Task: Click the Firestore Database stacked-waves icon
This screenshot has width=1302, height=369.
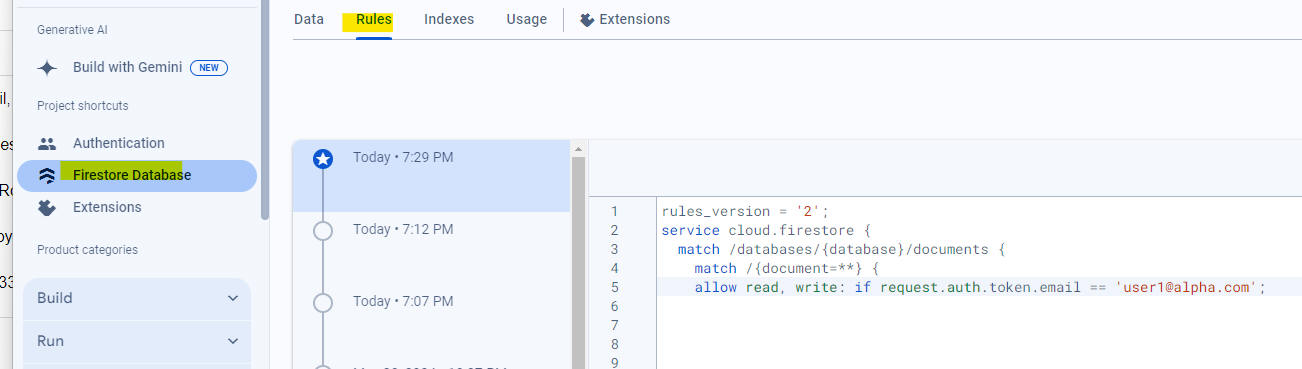Action: 47,175
